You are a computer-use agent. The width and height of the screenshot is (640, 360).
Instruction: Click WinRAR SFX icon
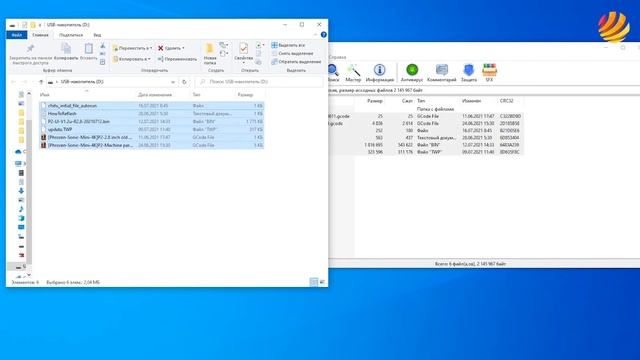pos(489,73)
